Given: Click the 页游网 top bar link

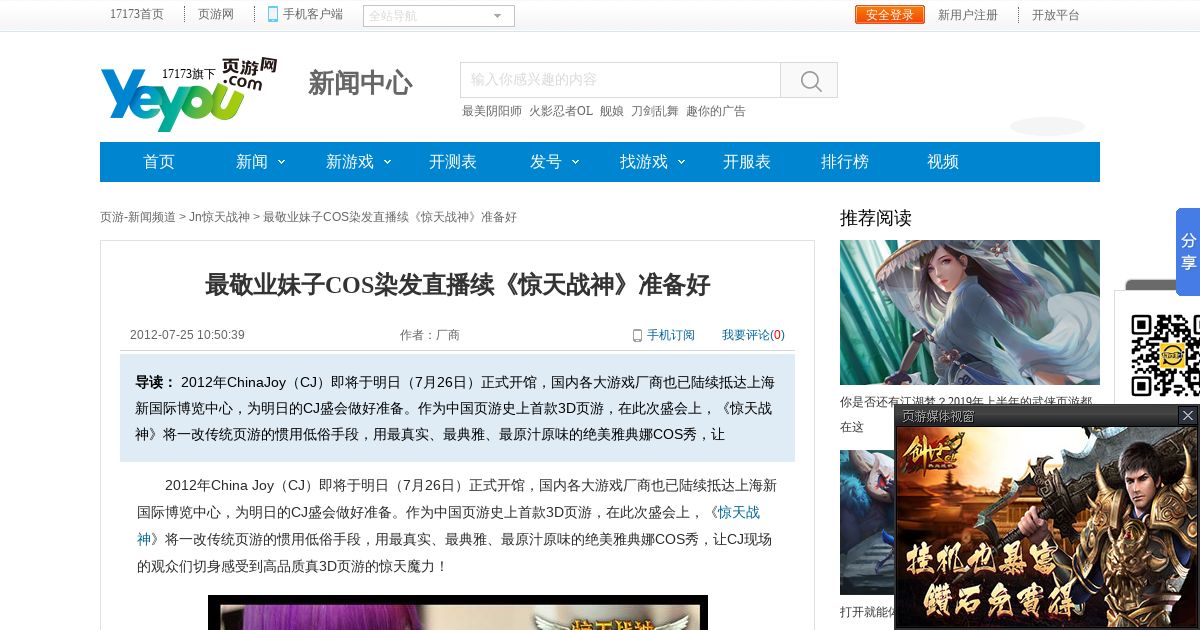Looking at the screenshot, I should 216,14.
